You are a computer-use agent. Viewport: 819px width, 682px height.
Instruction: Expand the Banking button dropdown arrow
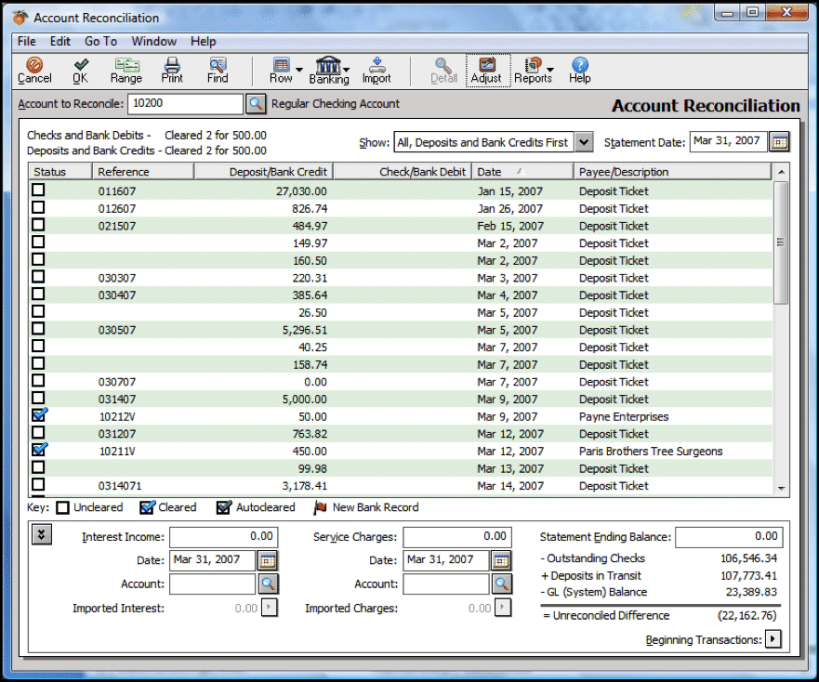pyautogui.click(x=346, y=69)
